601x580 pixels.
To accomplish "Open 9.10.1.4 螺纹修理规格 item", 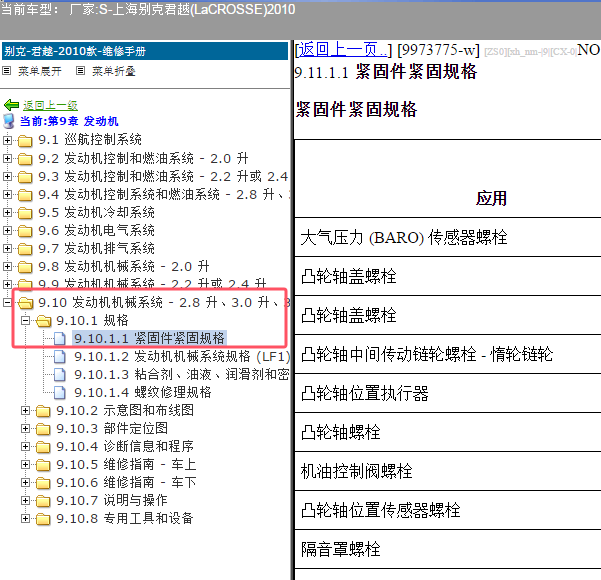I will click(143, 392).
